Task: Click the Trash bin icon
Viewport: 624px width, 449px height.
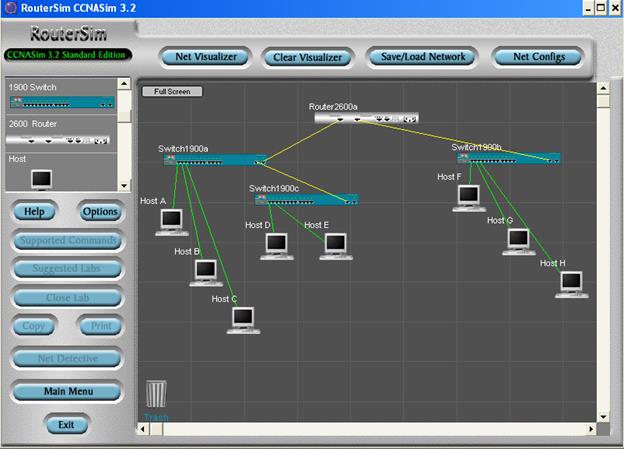Action: point(156,395)
